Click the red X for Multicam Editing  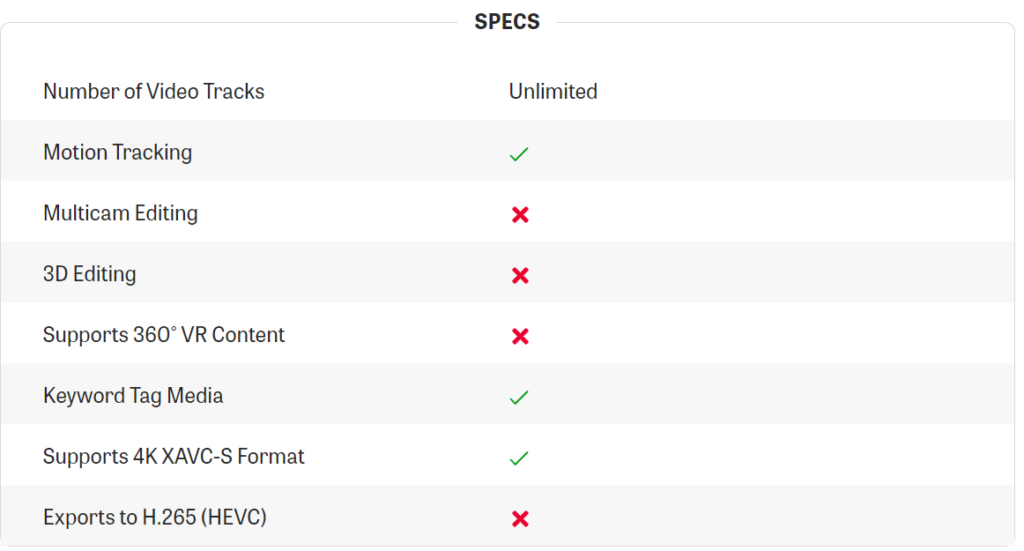[520, 215]
